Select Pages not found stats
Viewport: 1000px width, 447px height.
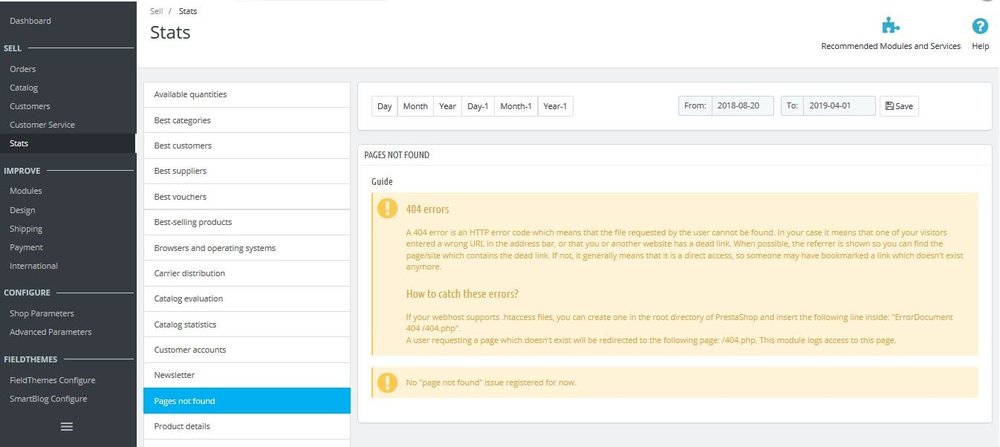tap(247, 401)
